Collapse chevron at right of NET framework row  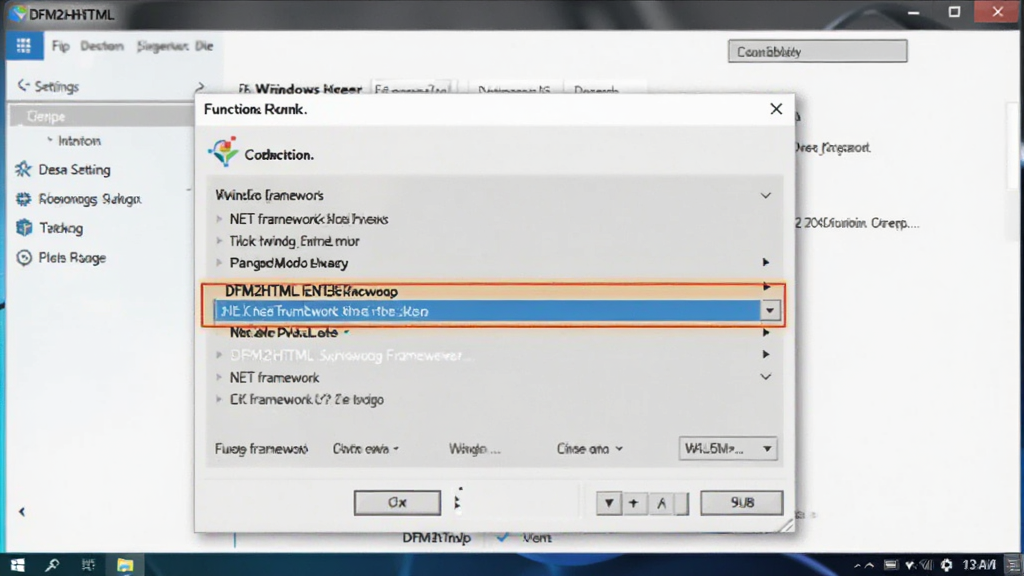(x=765, y=377)
